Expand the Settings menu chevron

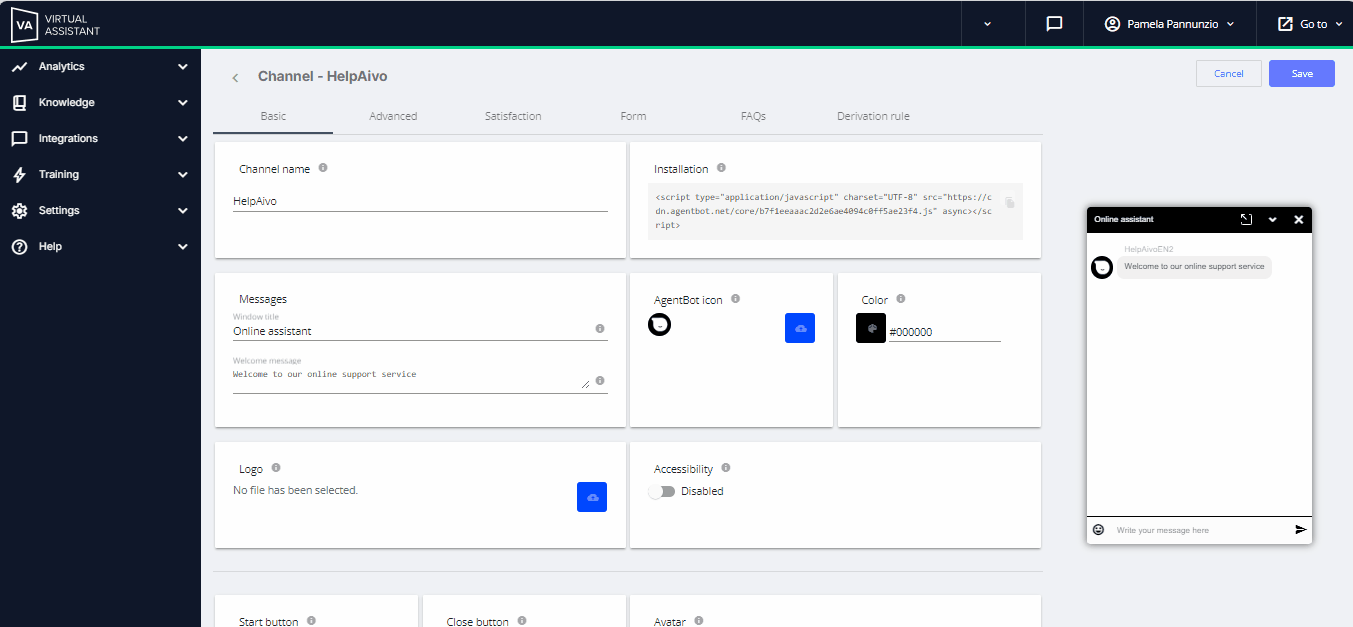coord(182,211)
